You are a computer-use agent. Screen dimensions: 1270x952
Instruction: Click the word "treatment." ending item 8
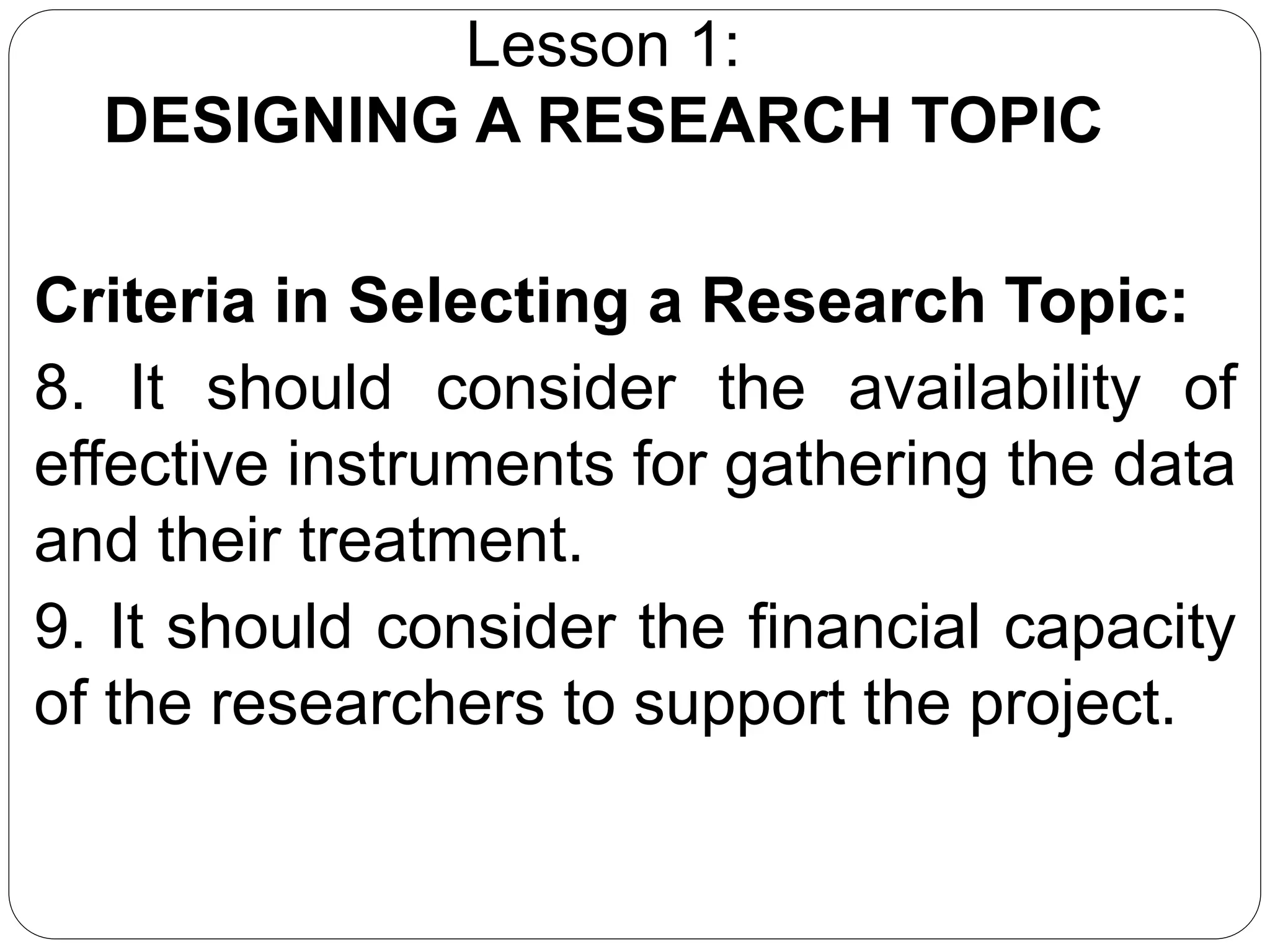[x=441, y=541]
